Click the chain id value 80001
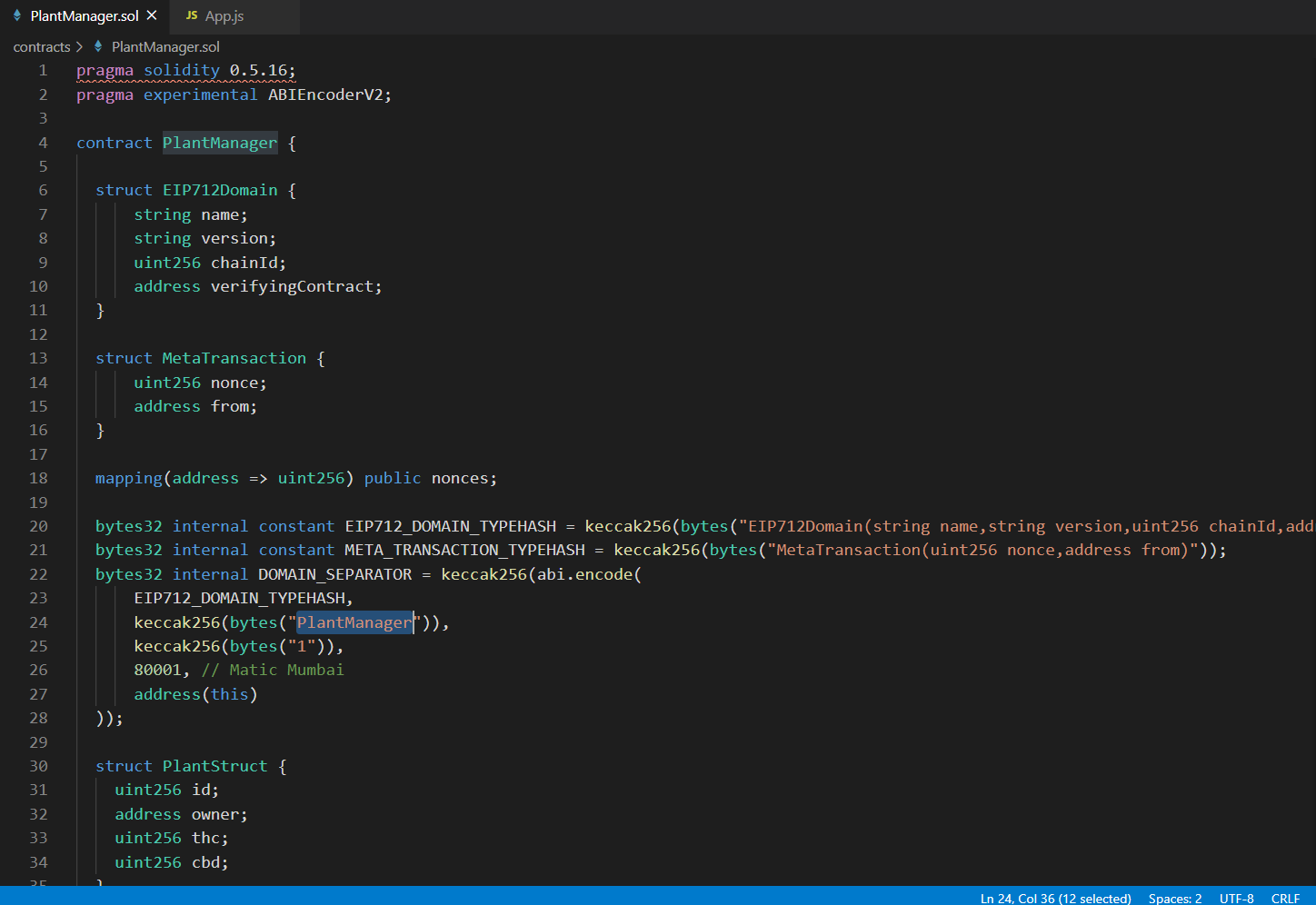1316x905 pixels. [x=158, y=670]
